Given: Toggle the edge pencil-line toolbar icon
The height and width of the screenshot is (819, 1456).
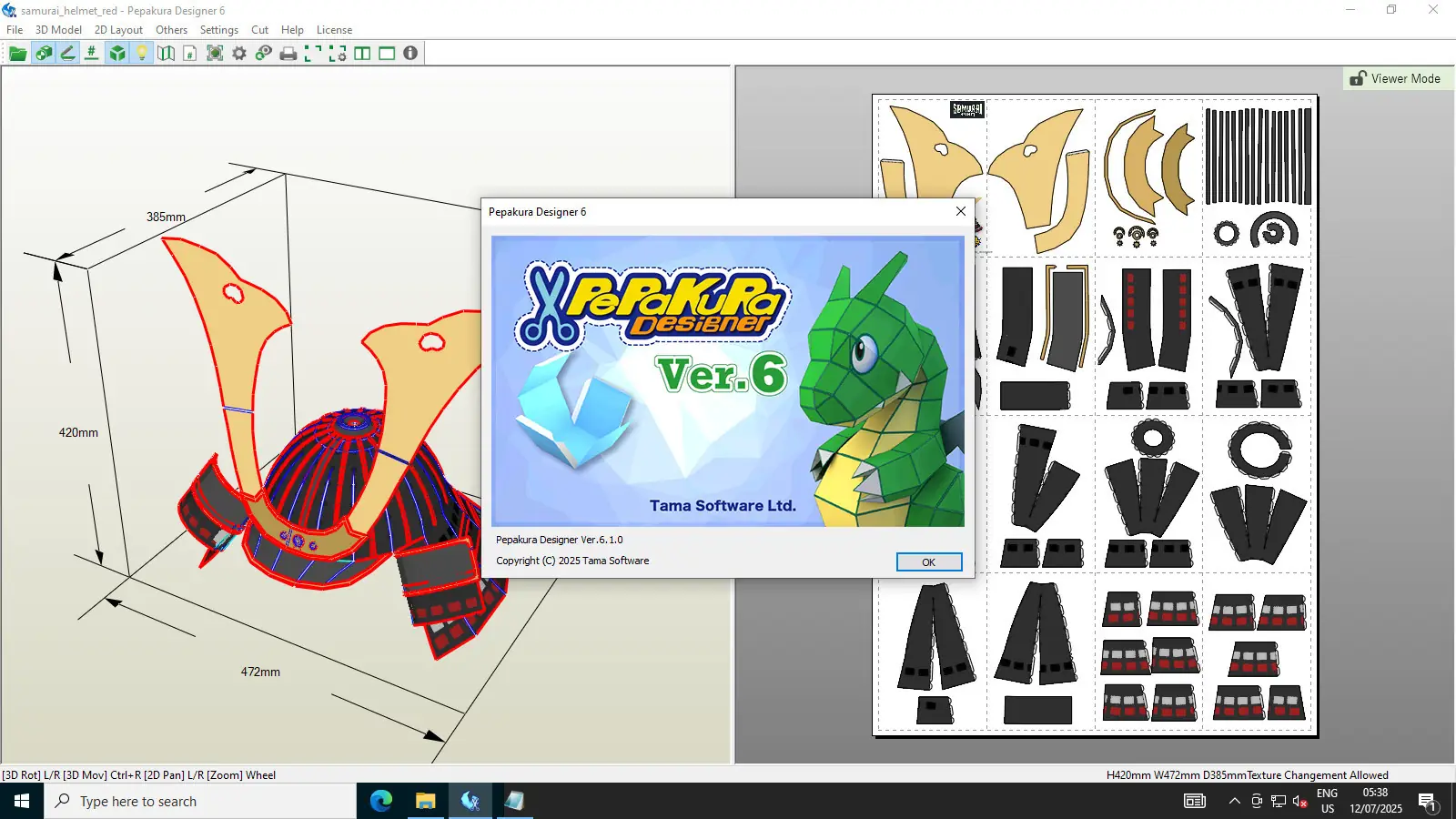Looking at the screenshot, I should pos(67,54).
